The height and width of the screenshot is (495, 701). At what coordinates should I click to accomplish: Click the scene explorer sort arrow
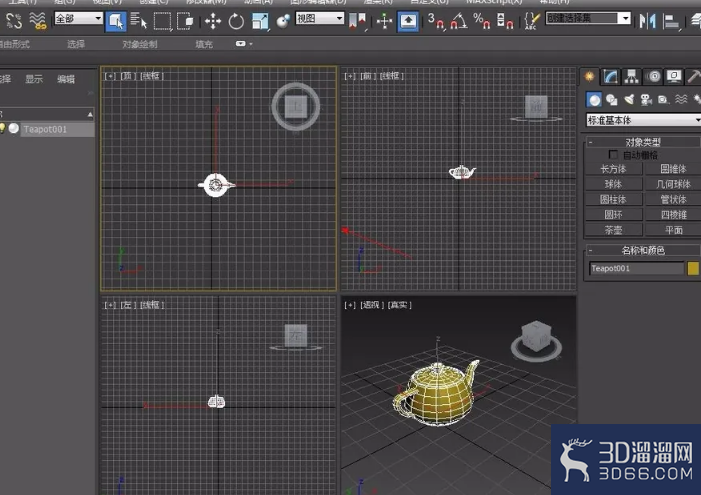click(x=90, y=114)
